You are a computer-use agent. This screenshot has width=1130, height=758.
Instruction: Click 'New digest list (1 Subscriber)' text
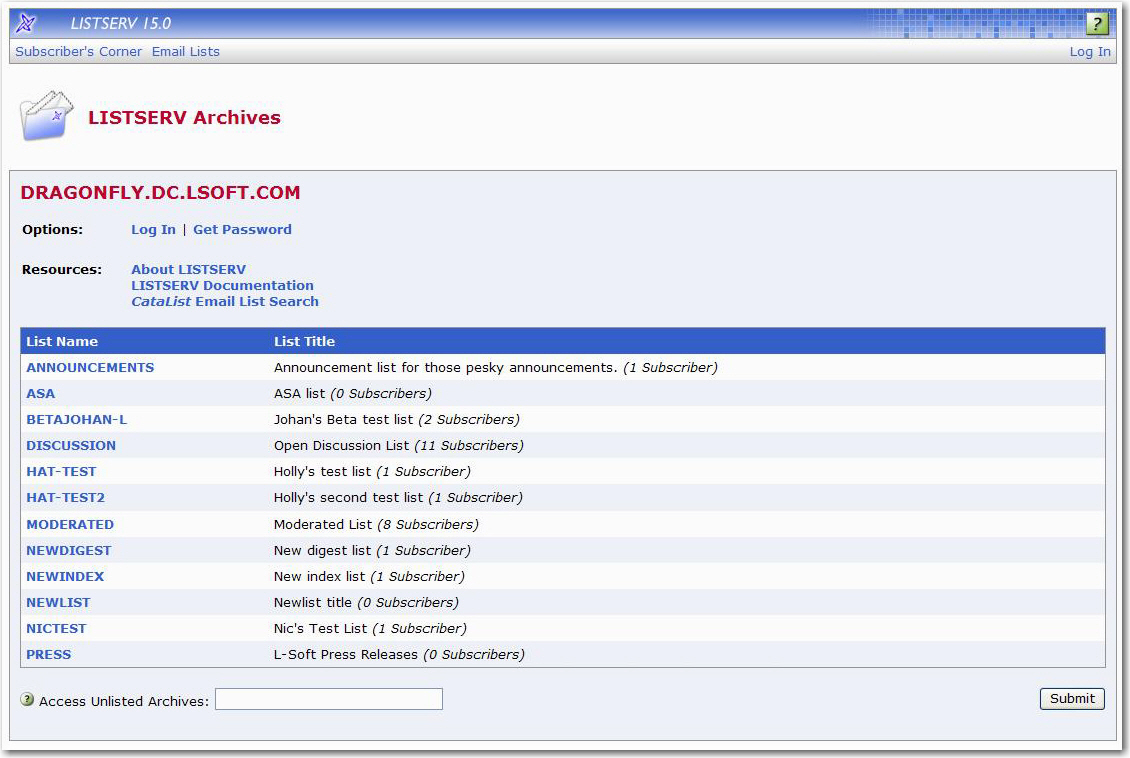tap(372, 550)
